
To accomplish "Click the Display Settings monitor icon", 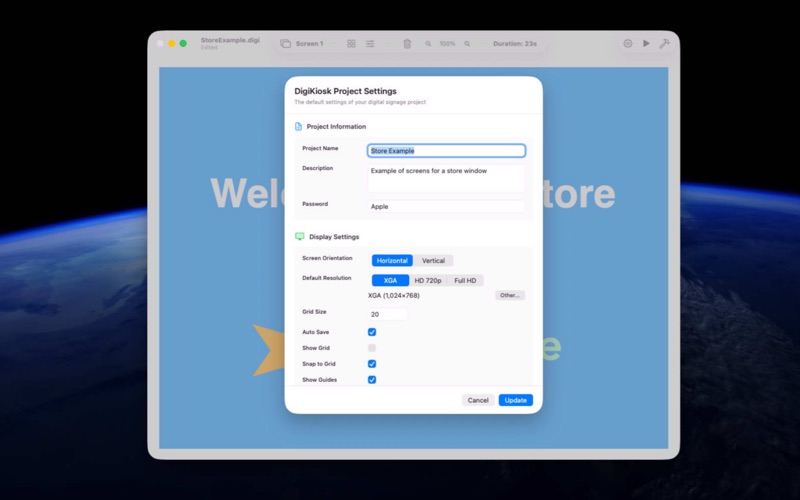I will click(x=299, y=236).
